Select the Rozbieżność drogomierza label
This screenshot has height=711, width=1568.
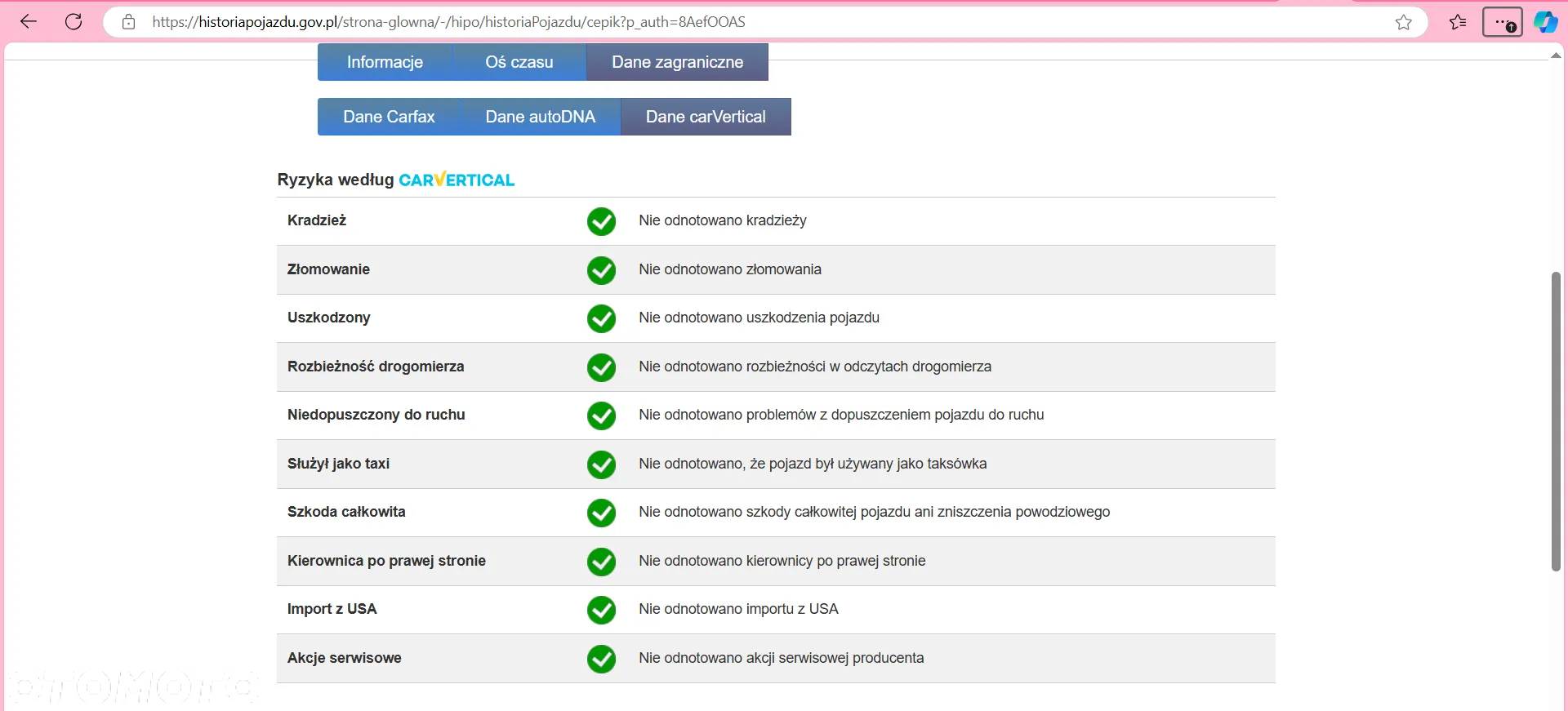(376, 367)
